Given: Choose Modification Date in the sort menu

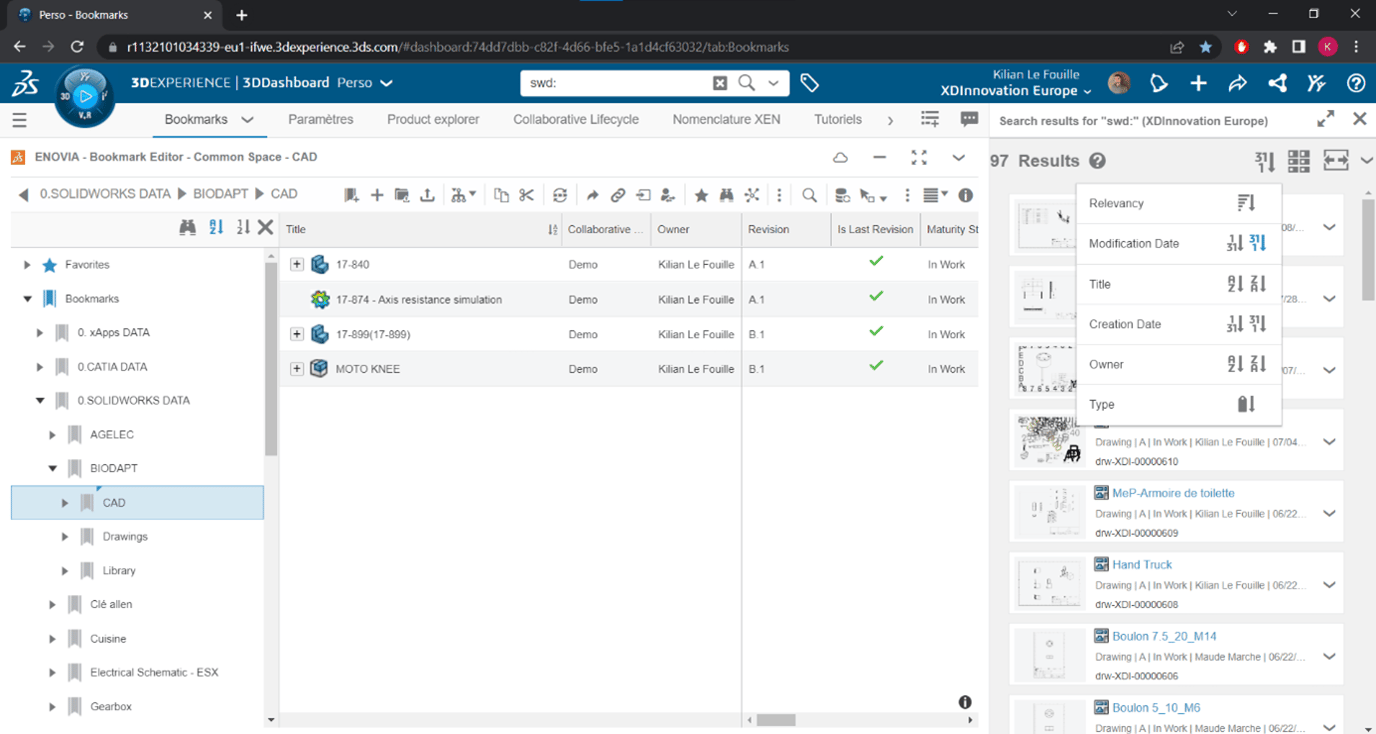Looking at the screenshot, I should [1133, 243].
